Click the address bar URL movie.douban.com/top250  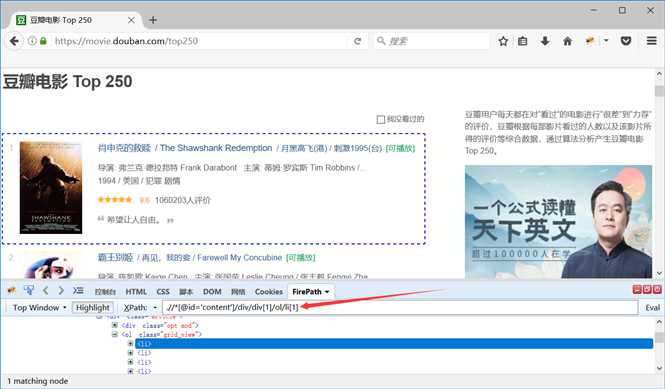coord(126,41)
